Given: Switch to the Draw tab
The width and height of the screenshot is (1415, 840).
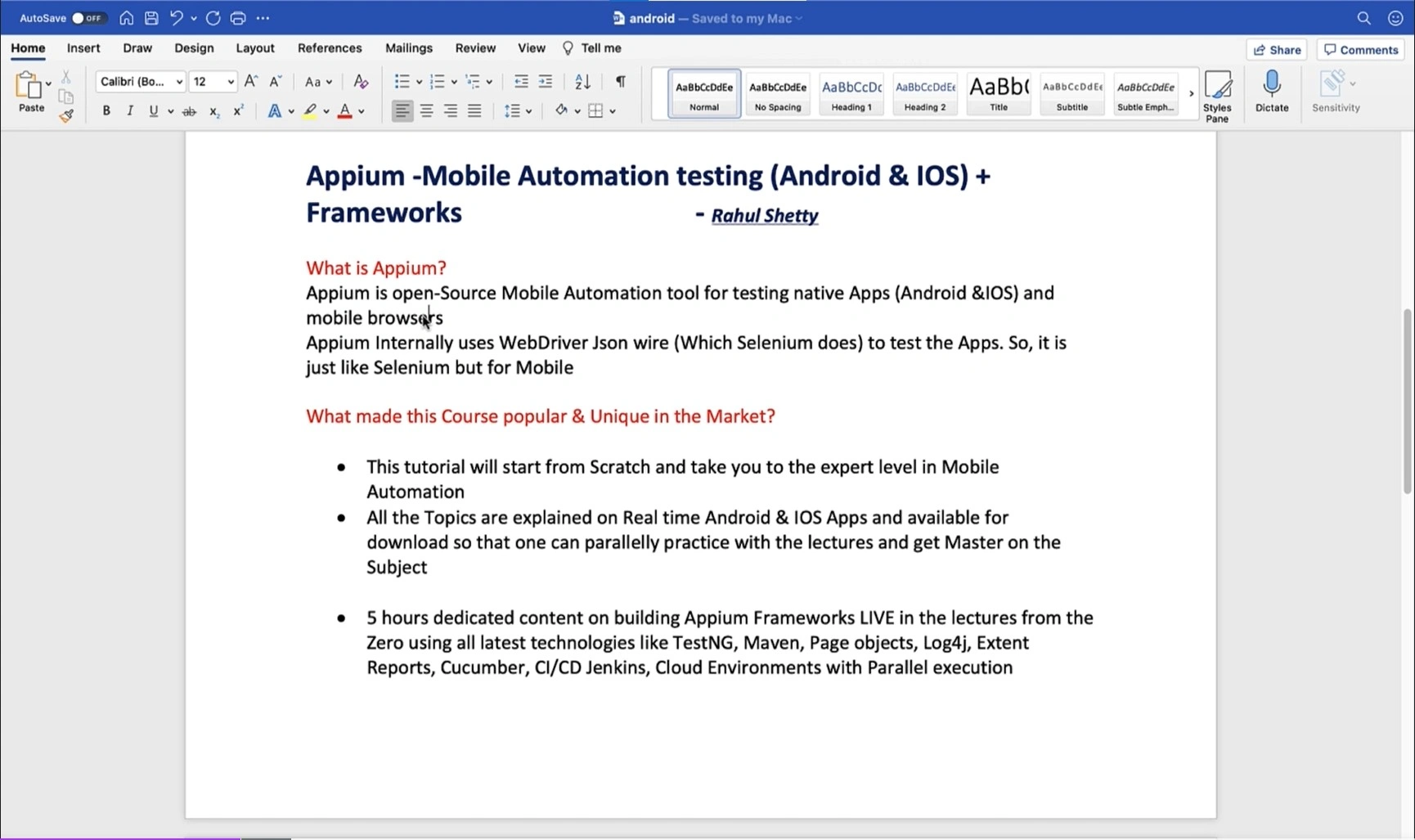Looking at the screenshot, I should (x=137, y=48).
